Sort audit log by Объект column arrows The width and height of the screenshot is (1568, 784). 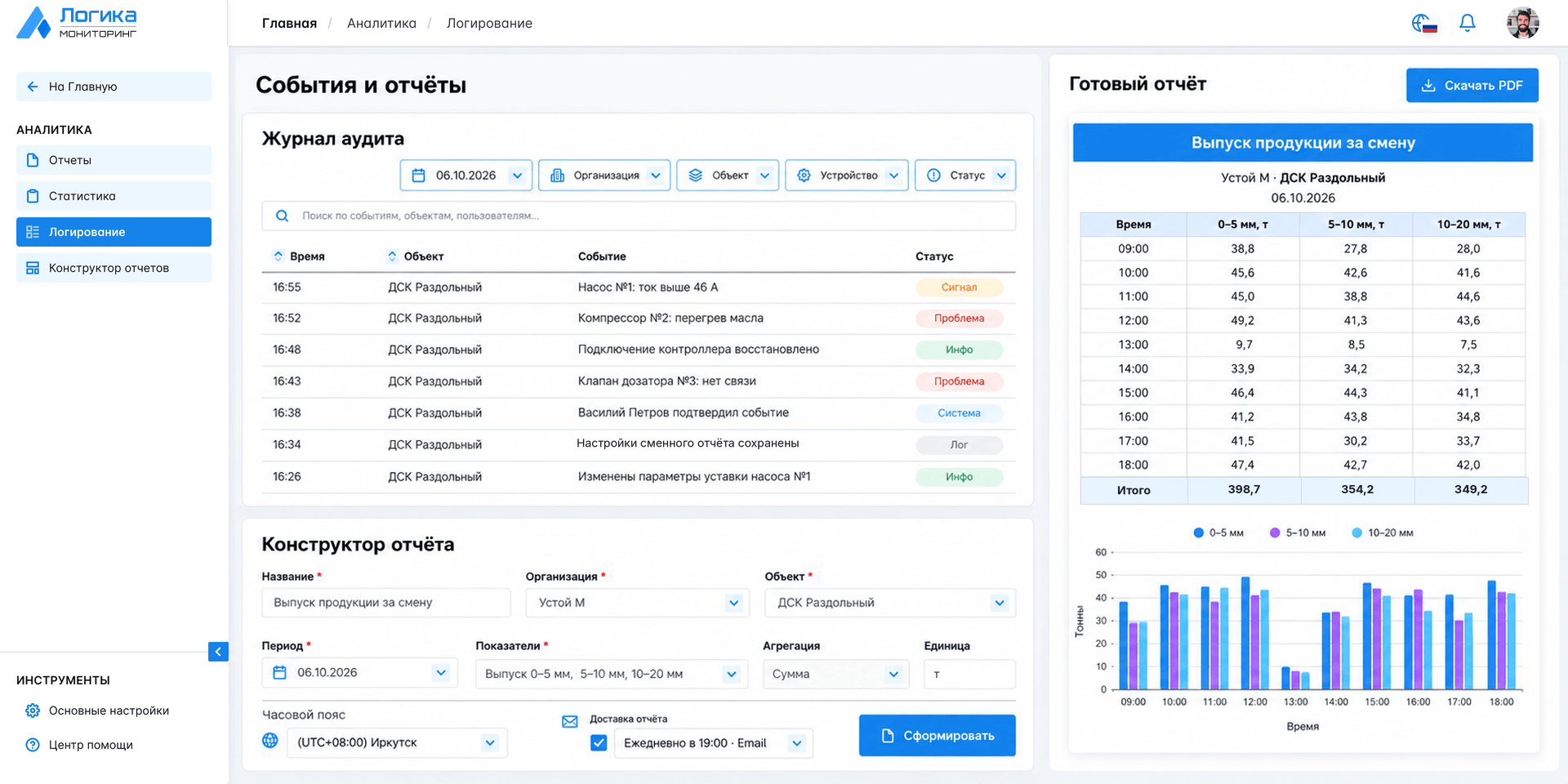[392, 256]
